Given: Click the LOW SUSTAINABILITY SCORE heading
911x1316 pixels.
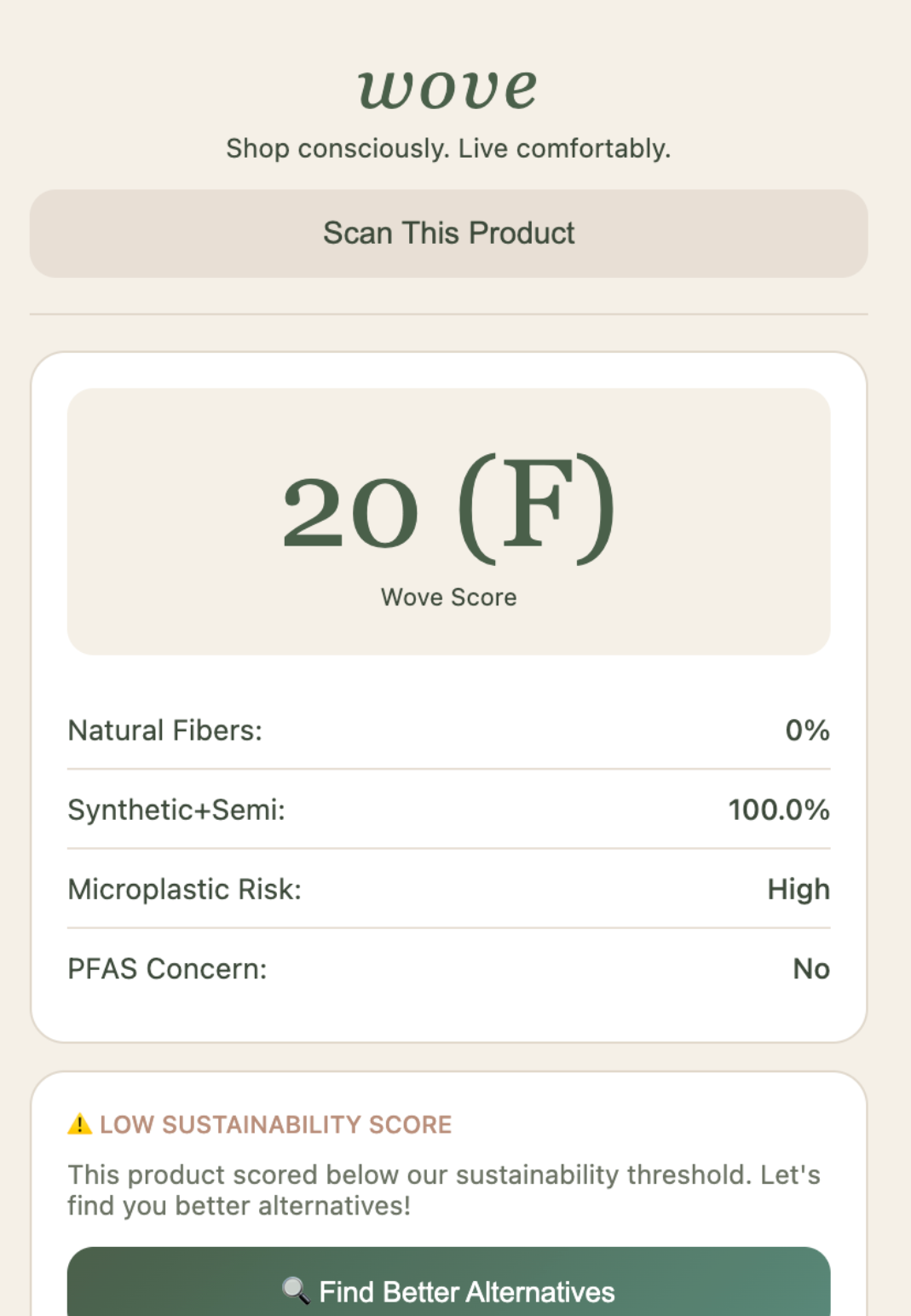Looking at the screenshot, I should (x=275, y=1124).
